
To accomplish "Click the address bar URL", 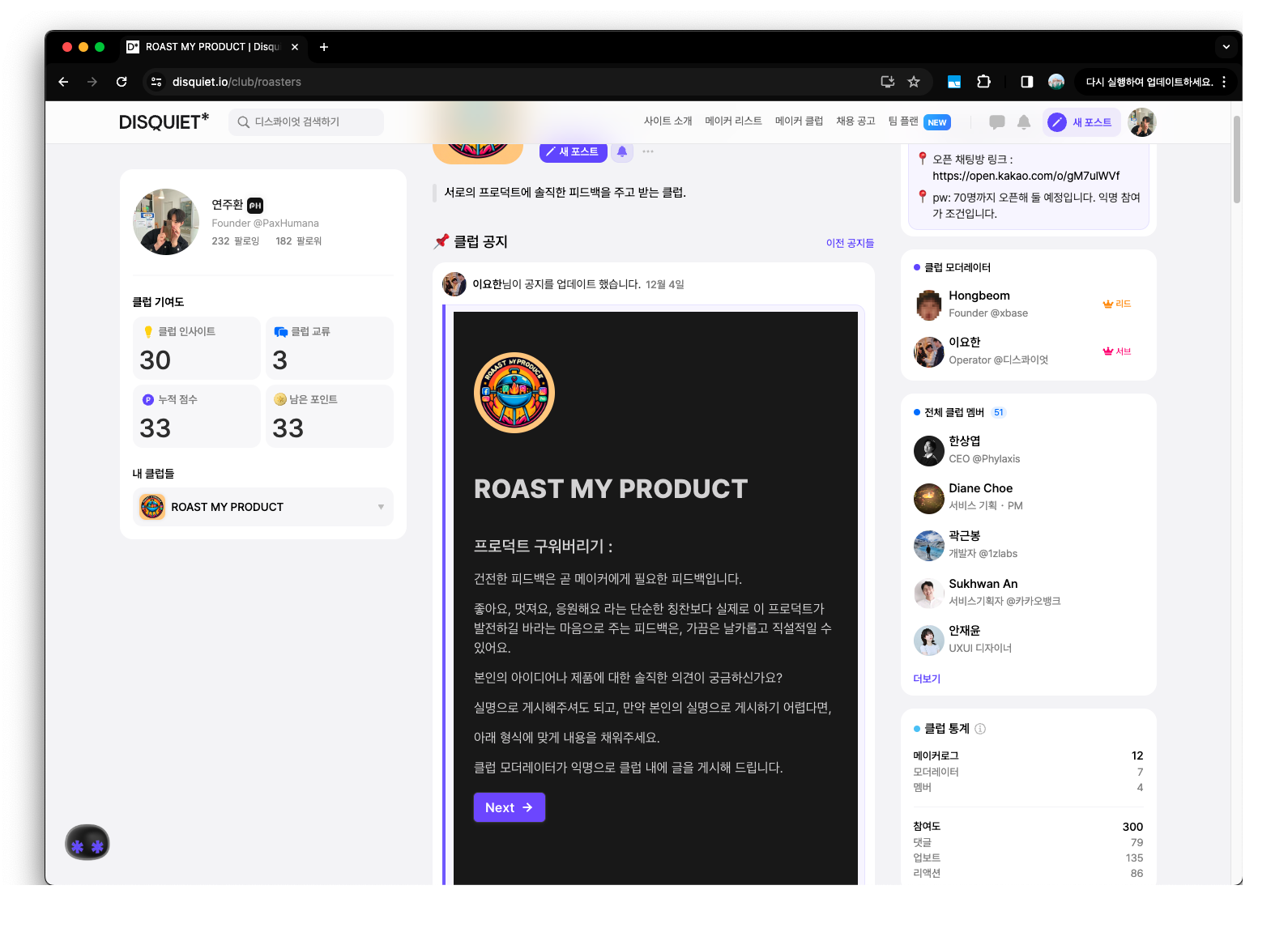I will coord(237,82).
